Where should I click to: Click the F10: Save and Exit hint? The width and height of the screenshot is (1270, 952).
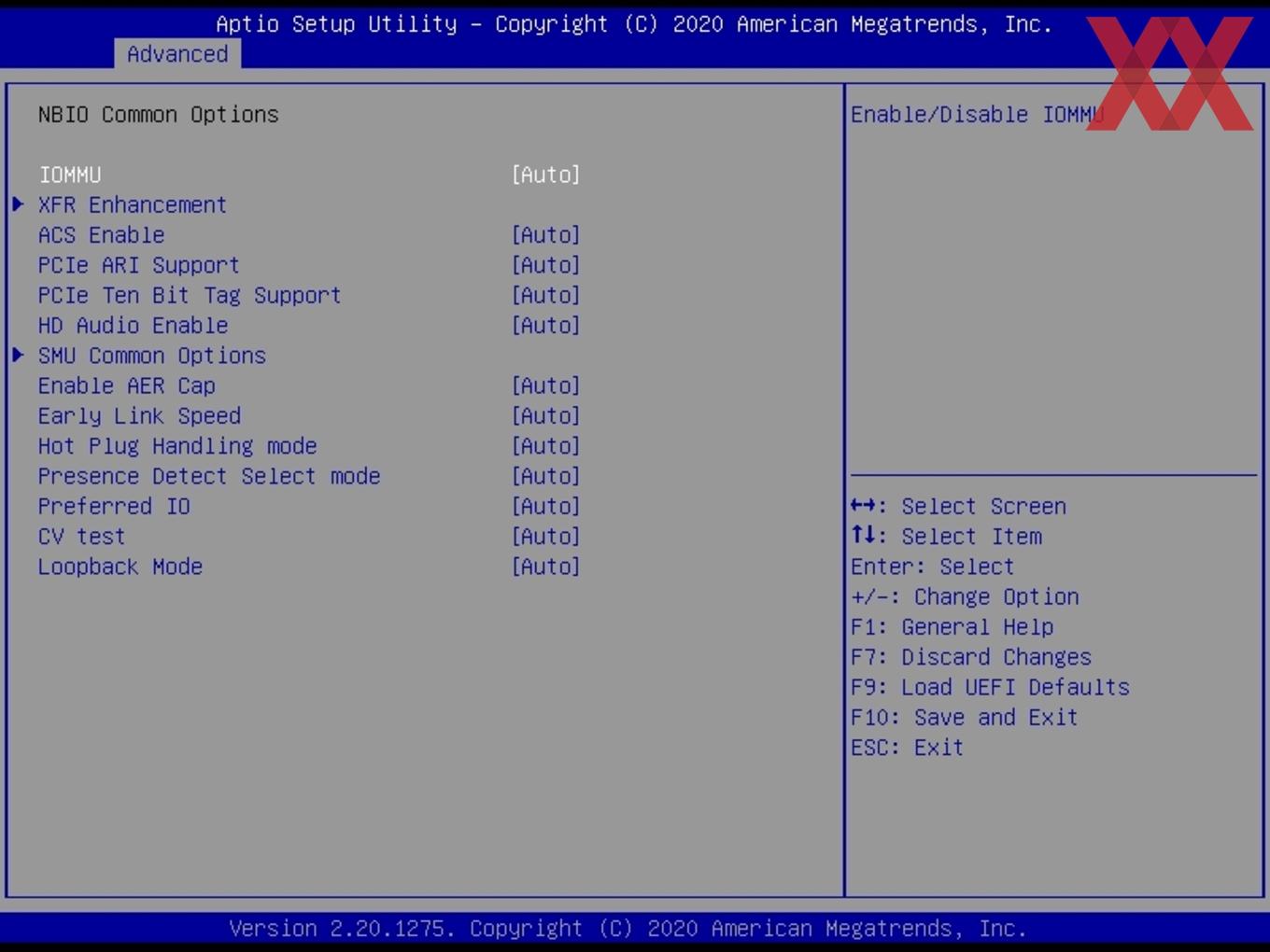(965, 718)
